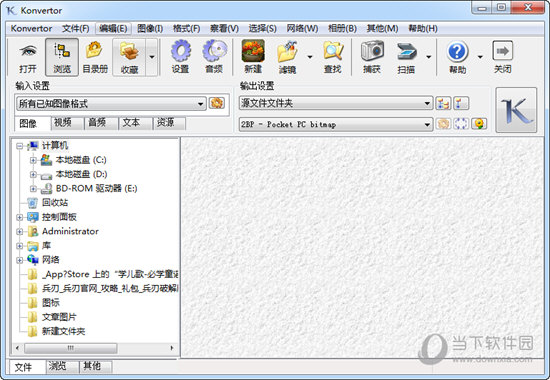Click the sunflower picture icon beside output format

(x=479, y=124)
